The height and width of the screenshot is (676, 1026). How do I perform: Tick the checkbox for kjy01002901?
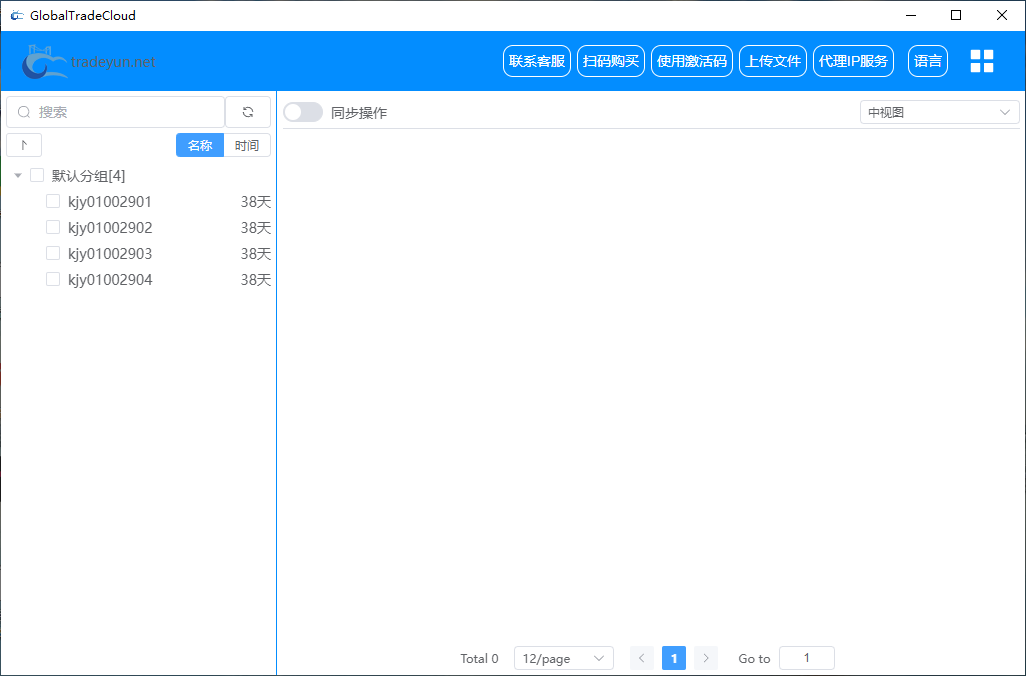pos(53,202)
